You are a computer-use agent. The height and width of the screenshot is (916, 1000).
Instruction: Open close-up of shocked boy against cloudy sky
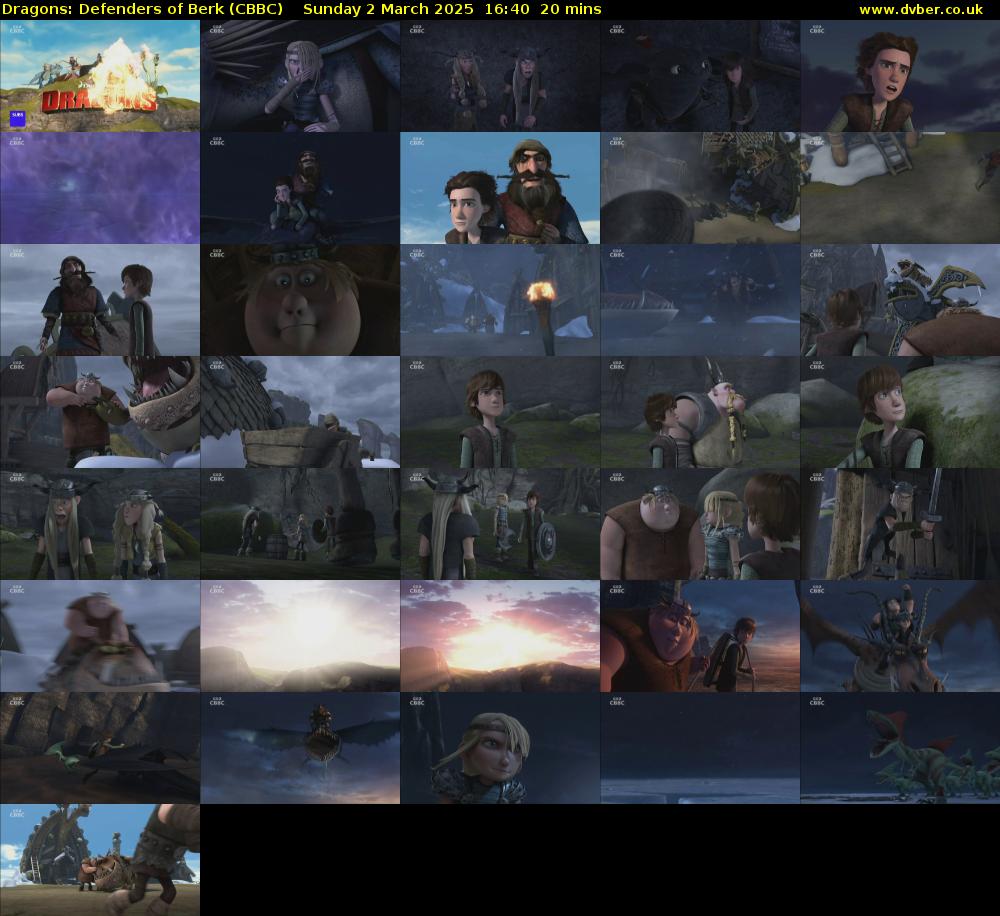pos(901,76)
